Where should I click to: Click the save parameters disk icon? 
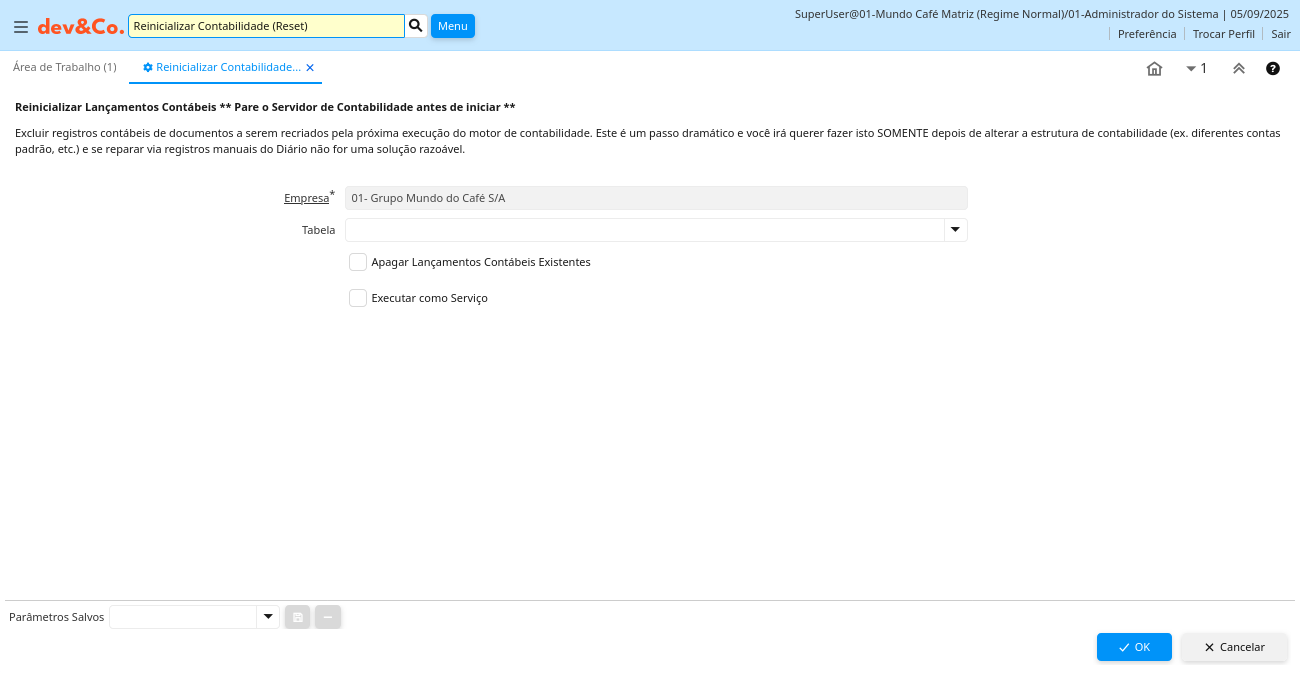coord(297,617)
